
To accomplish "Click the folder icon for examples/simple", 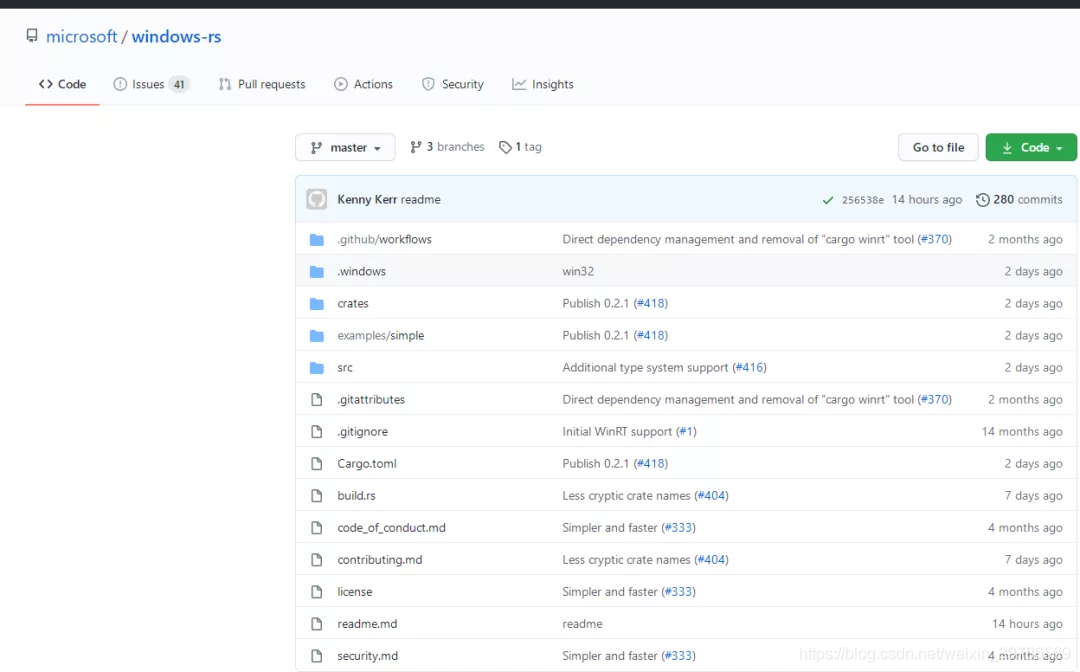I will pos(317,336).
